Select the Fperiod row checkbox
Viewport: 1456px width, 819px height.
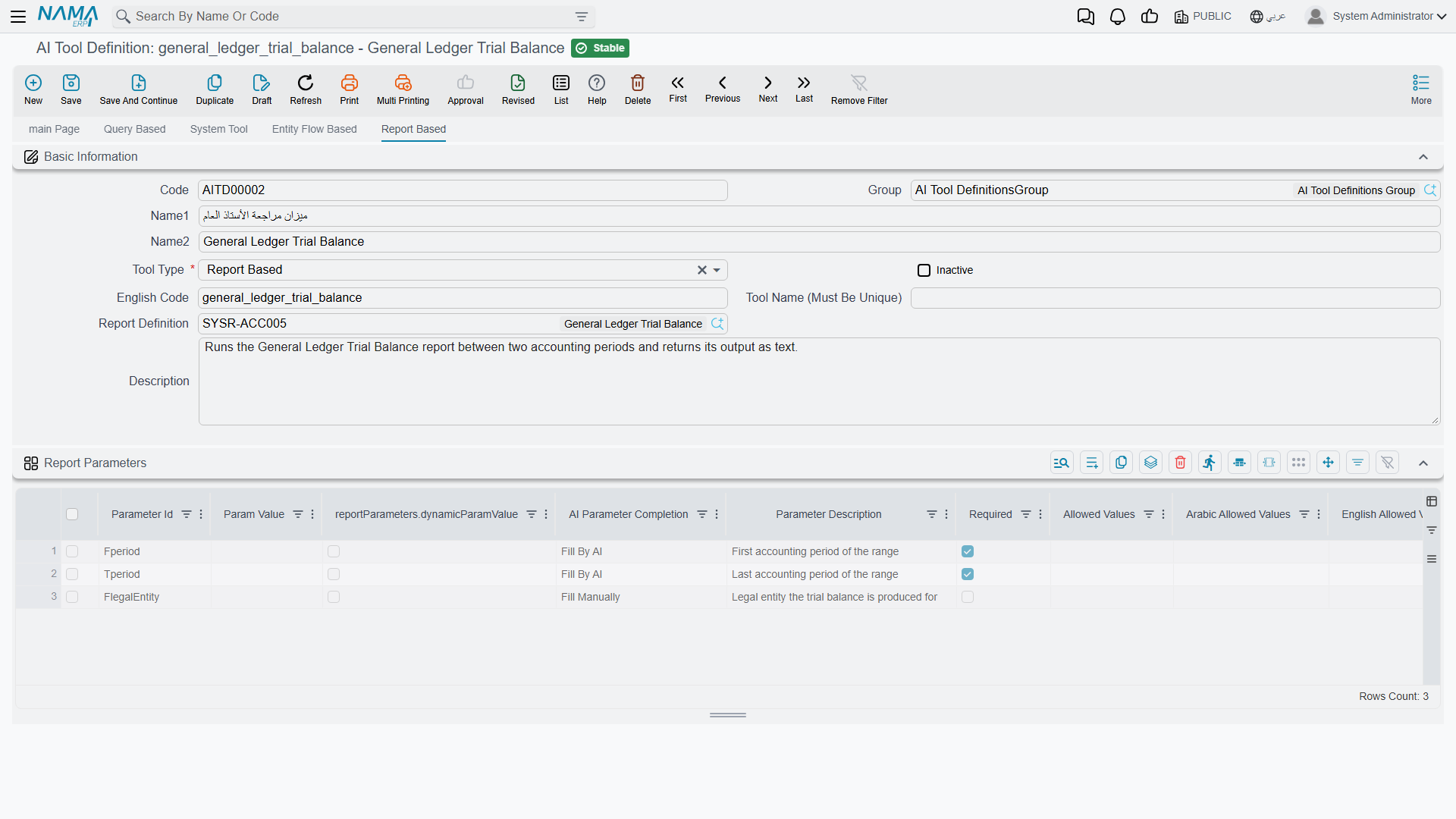(x=72, y=551)
